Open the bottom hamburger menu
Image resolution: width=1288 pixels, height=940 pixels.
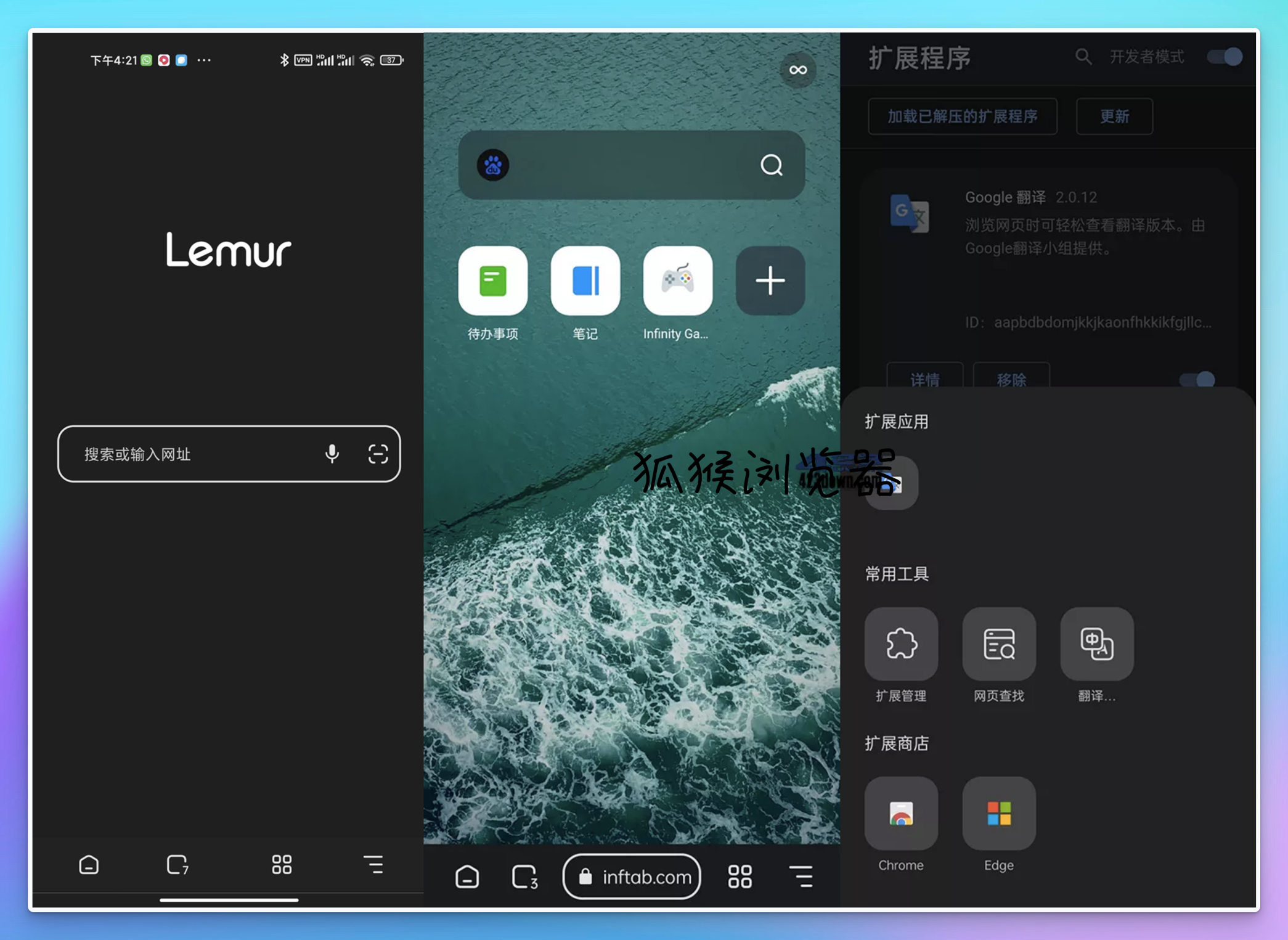click(x=373, y=865)
